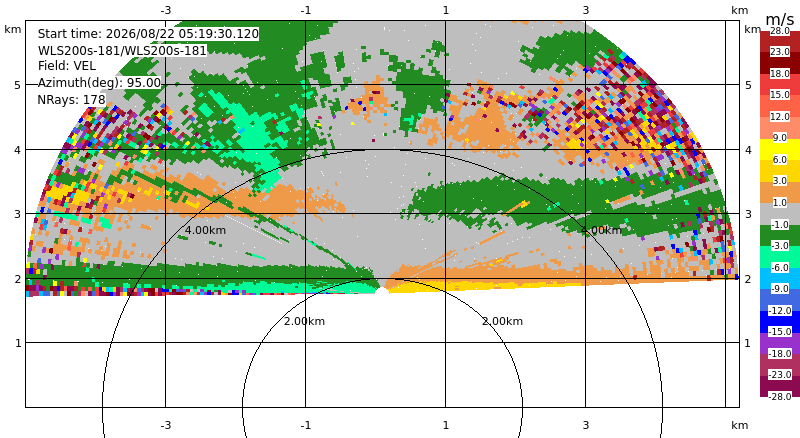The image size is (800, 438).
Task: Click the Start time annotation text
Action: (x=148, y=34)
